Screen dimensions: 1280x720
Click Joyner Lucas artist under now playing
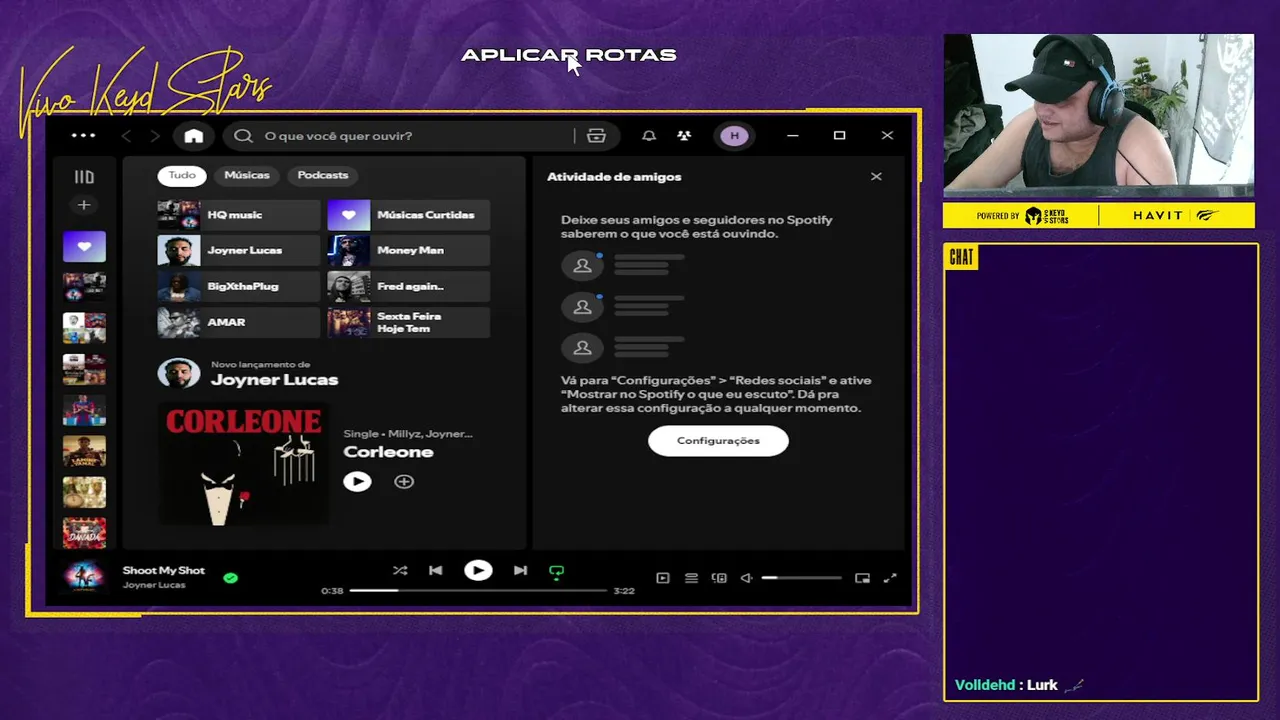pos(154,585)
